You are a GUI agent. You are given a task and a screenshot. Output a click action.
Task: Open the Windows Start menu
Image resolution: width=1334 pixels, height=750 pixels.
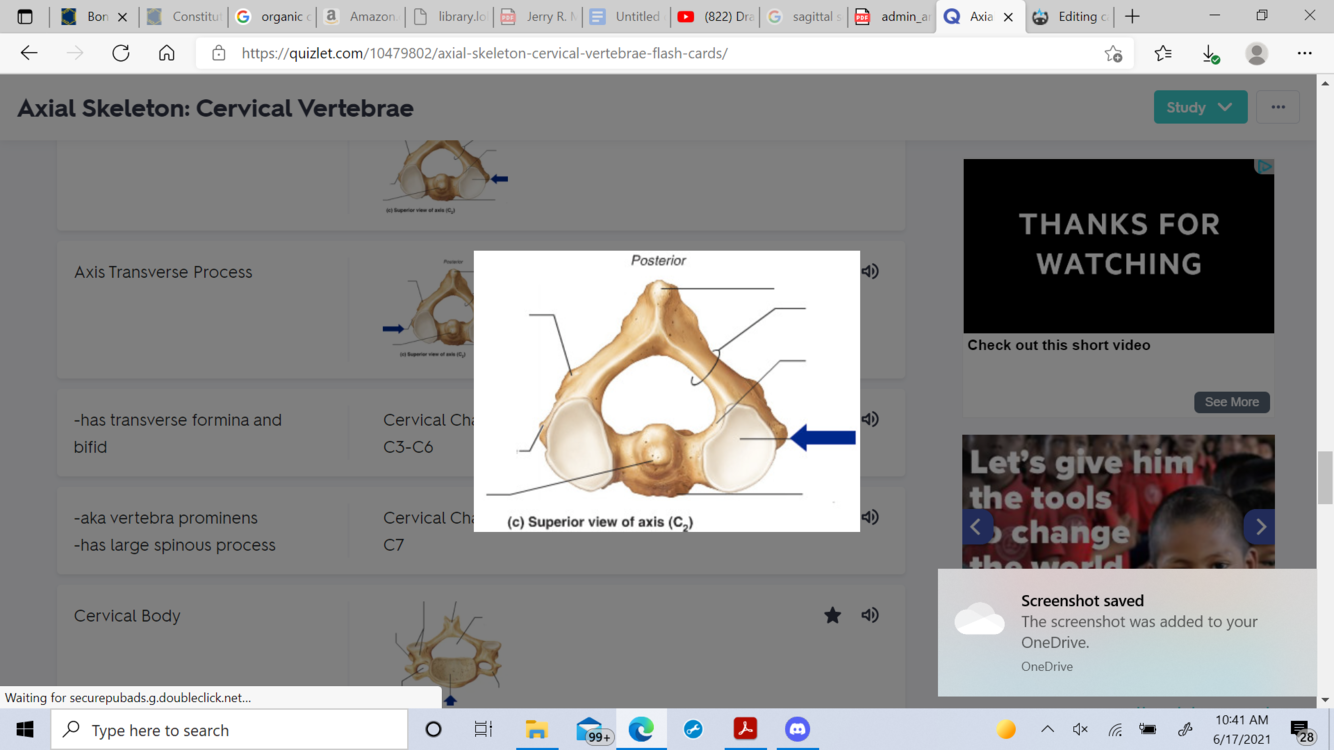pos(25,730)
